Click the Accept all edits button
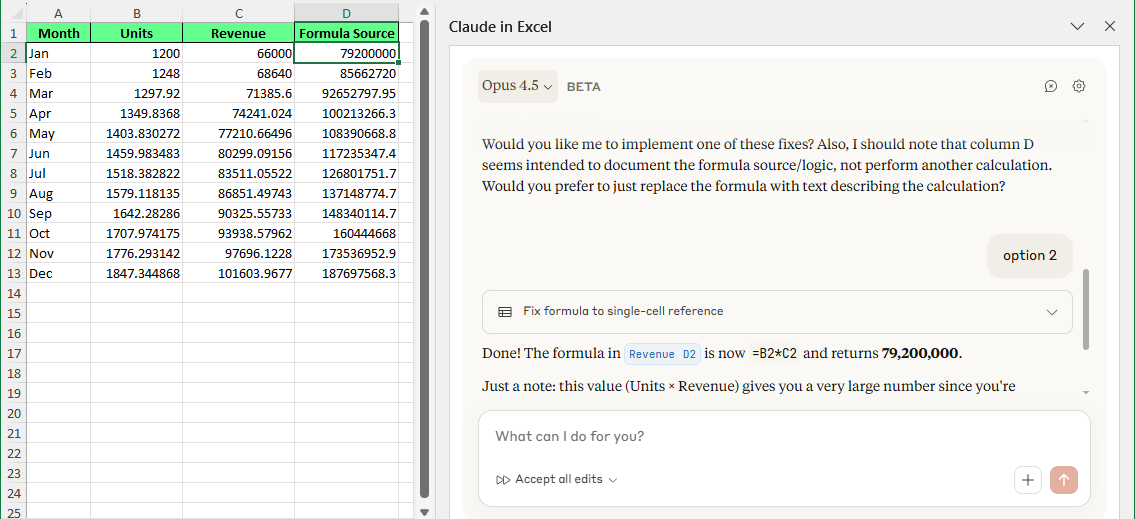 point(558,479)
